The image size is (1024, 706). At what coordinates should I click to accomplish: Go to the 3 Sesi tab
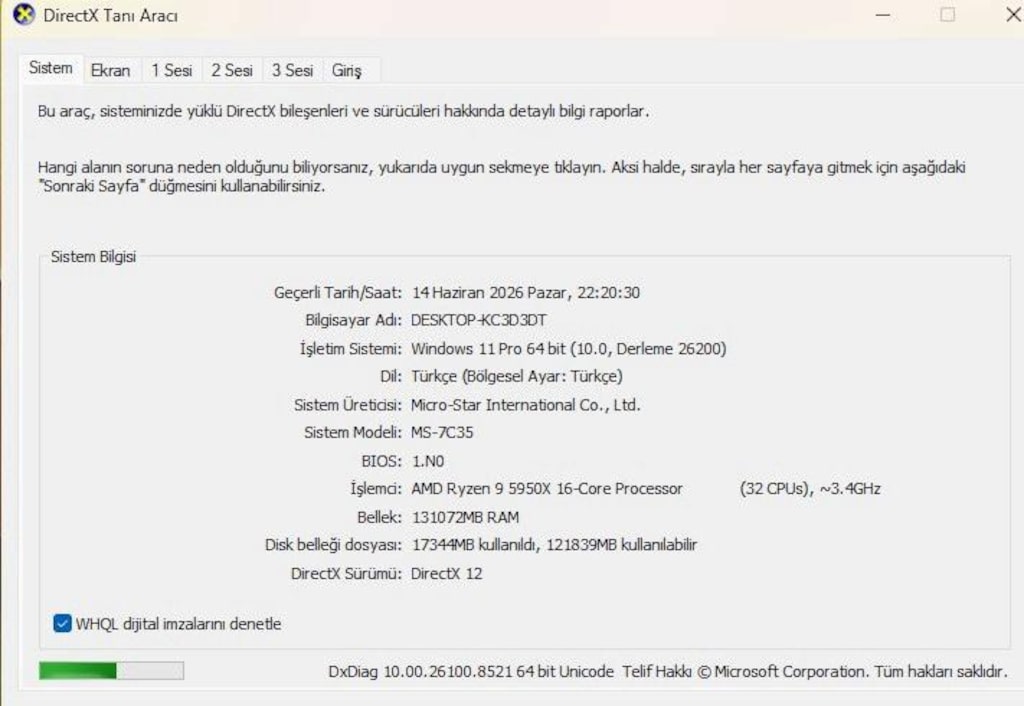[293, 71]
